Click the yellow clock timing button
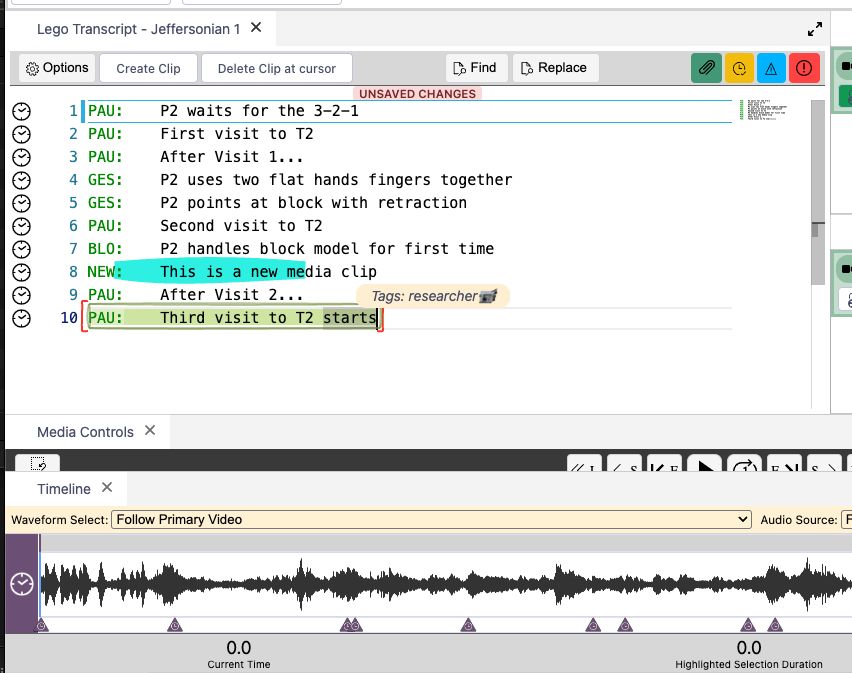852x673 pixels. [x=739, y=68]
